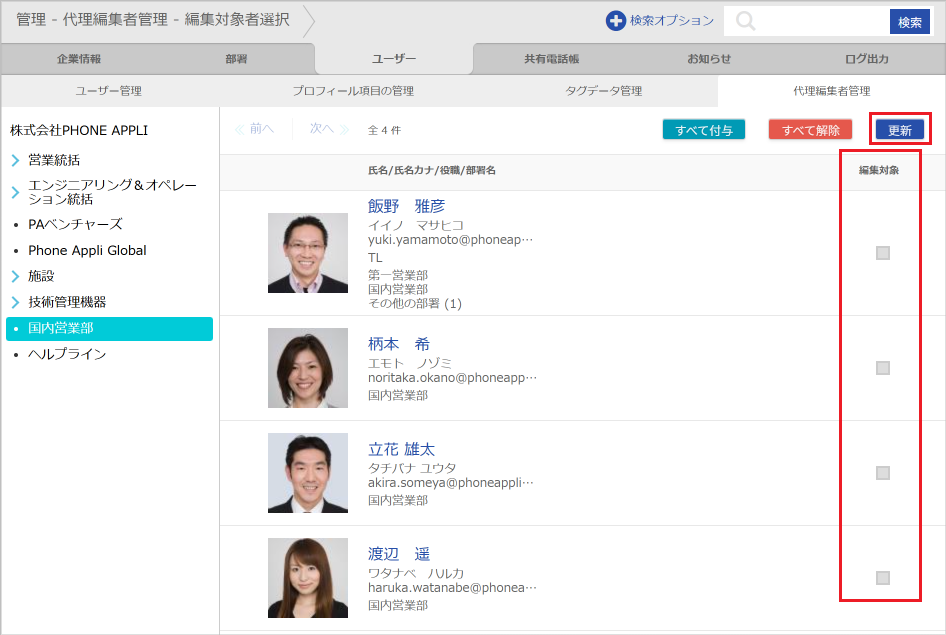This screenshot has width=946, height=635.
Task: Select PAベンチャーズ in the department list
Action: pos(75,224)
